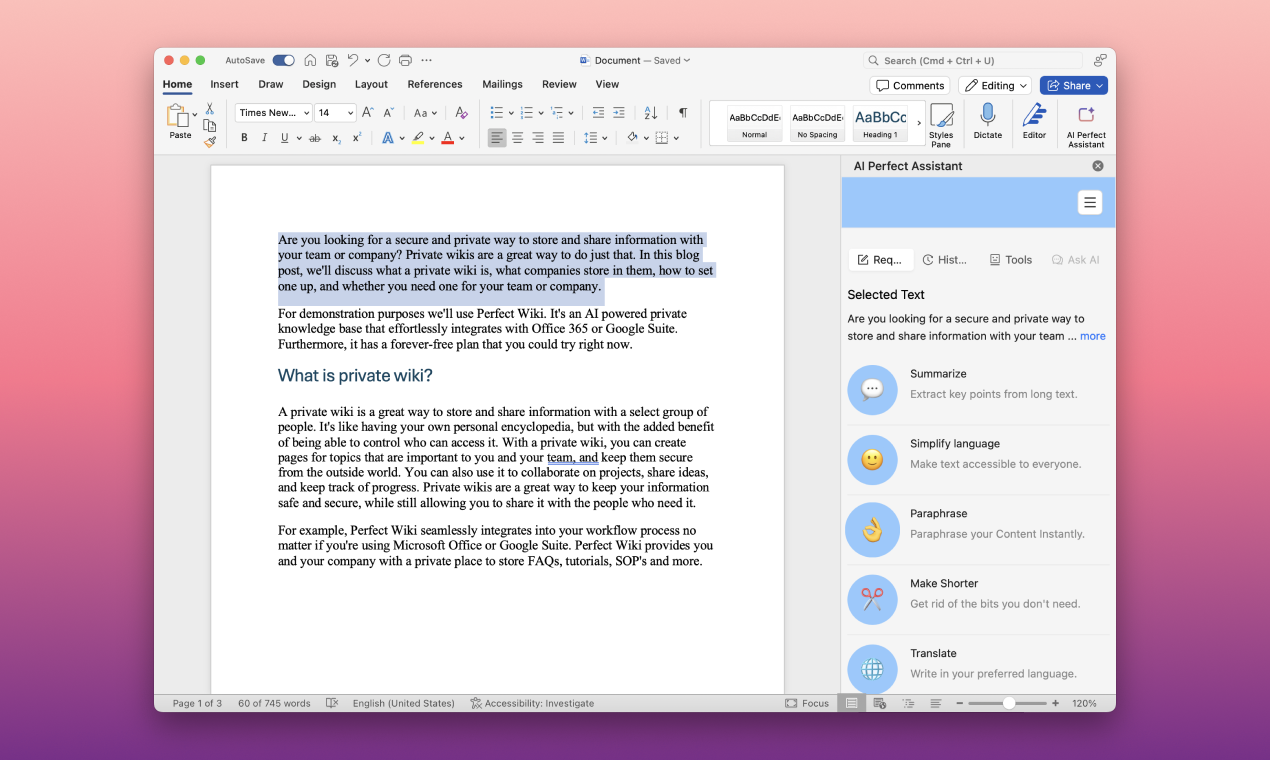This screenshot has width=1270, height=760.
Task: Increase font size with larger A icon
Action: click(368, 113)
